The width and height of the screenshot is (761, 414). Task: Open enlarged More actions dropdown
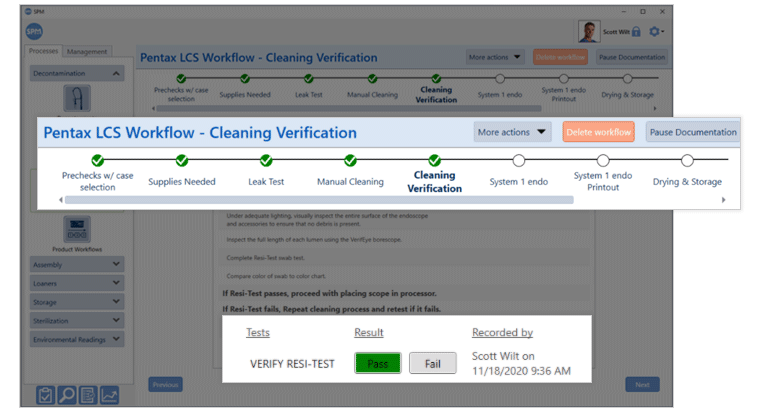pyautogui.click(x=512, y=132)
